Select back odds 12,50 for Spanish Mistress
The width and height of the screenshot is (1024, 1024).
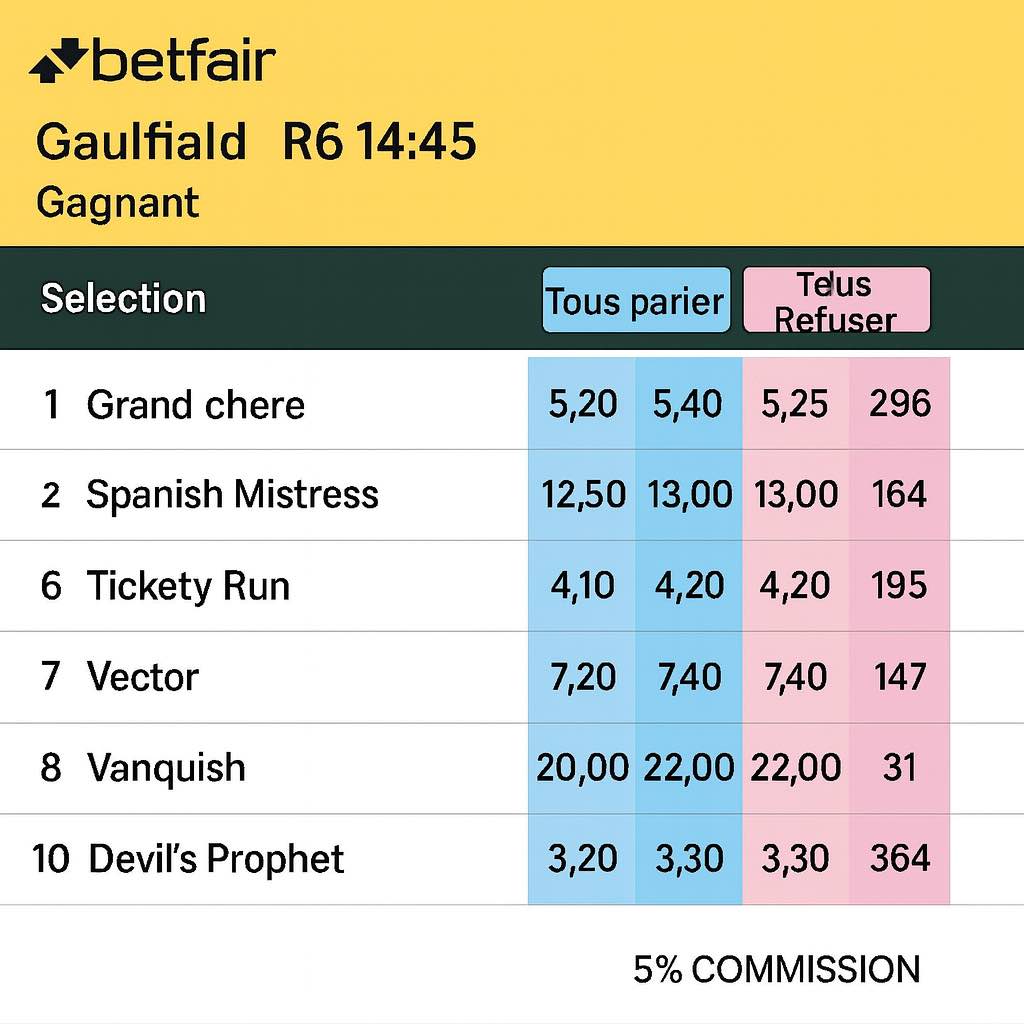[x=582, y=494]
